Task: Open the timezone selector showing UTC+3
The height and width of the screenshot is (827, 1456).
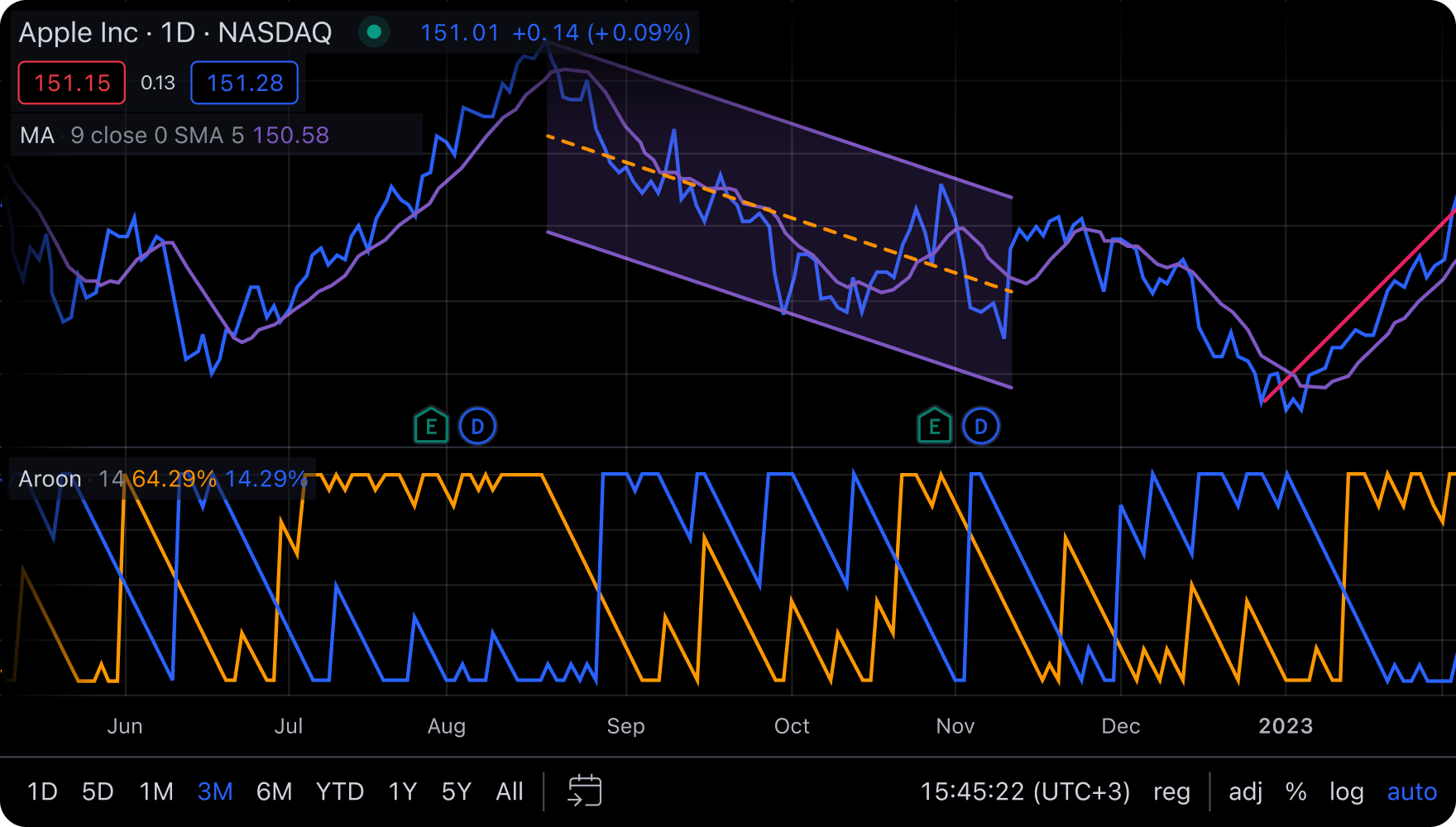Action: pyautogui.click(x=1026, y=791)
